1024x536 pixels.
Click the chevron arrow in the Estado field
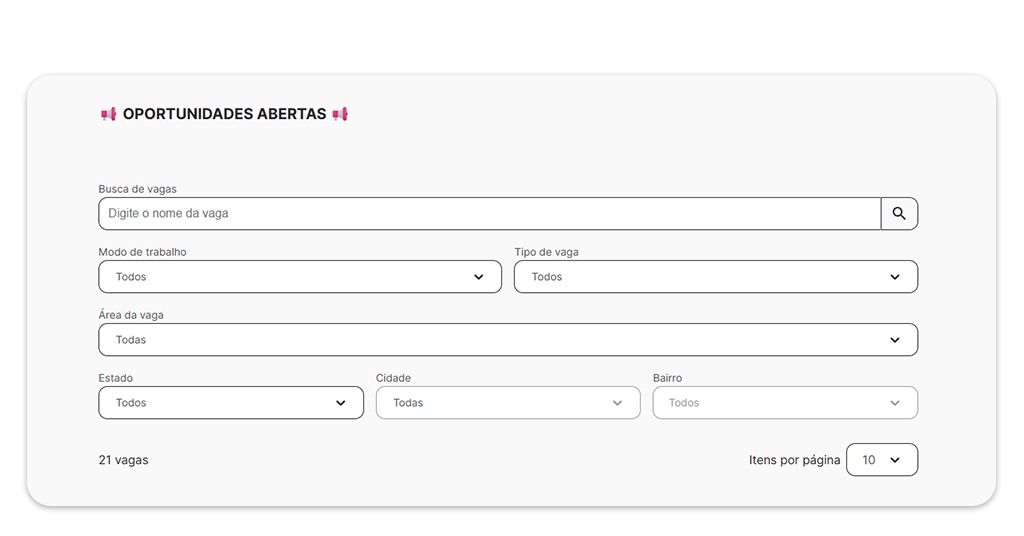tap(341, 403)
